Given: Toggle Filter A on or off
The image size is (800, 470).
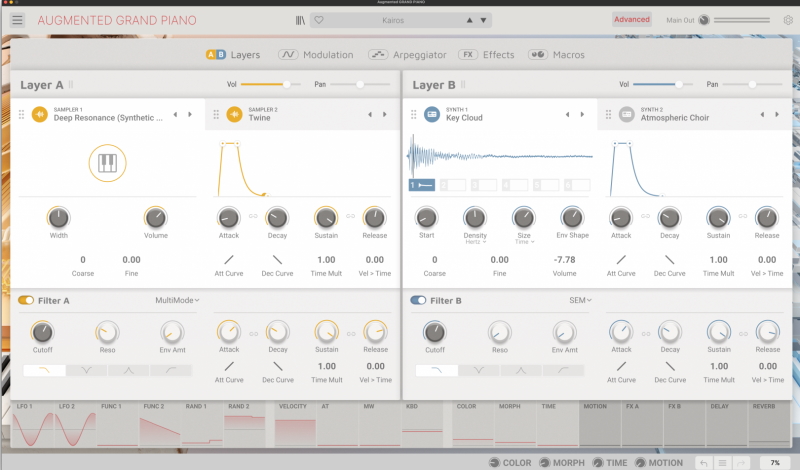Looking at the screenshot, I should click(26, 300).
